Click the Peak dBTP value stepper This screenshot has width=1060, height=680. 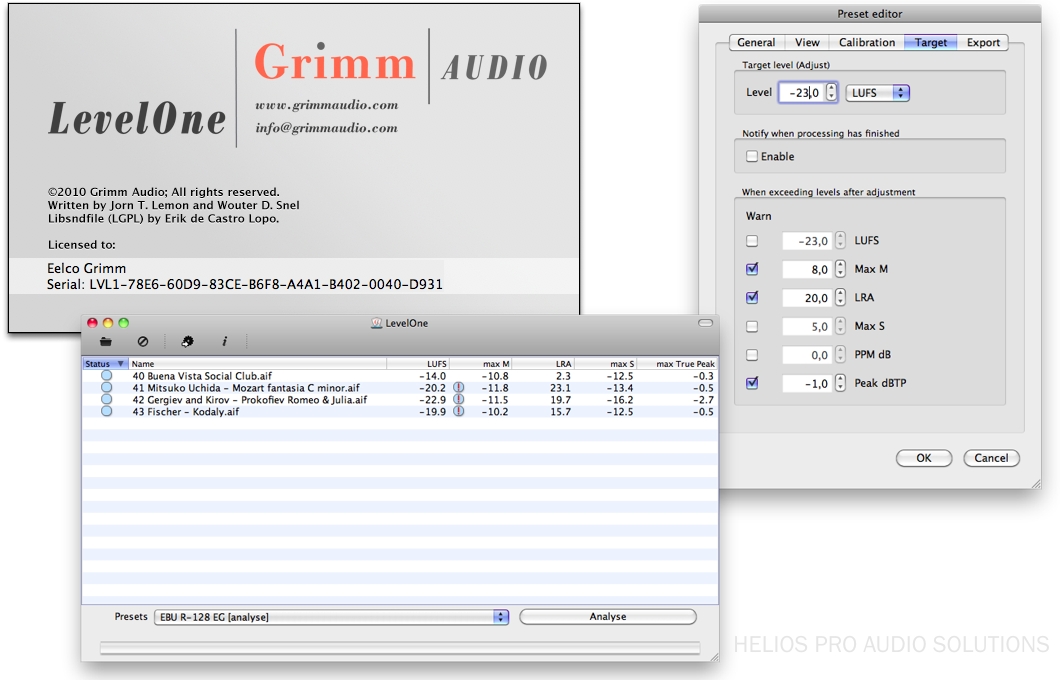coord(840,383)
